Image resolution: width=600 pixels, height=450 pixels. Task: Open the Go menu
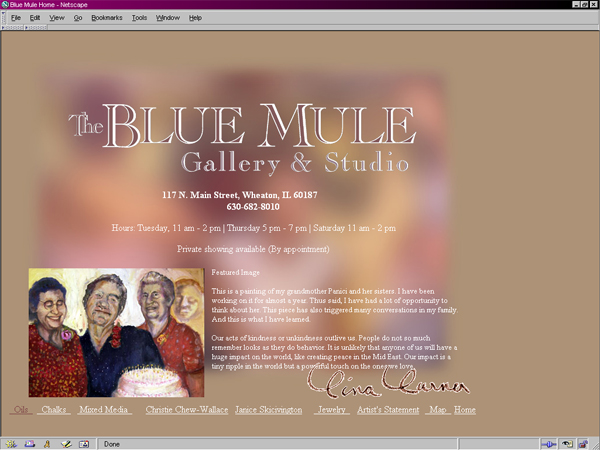pos(78,18)
